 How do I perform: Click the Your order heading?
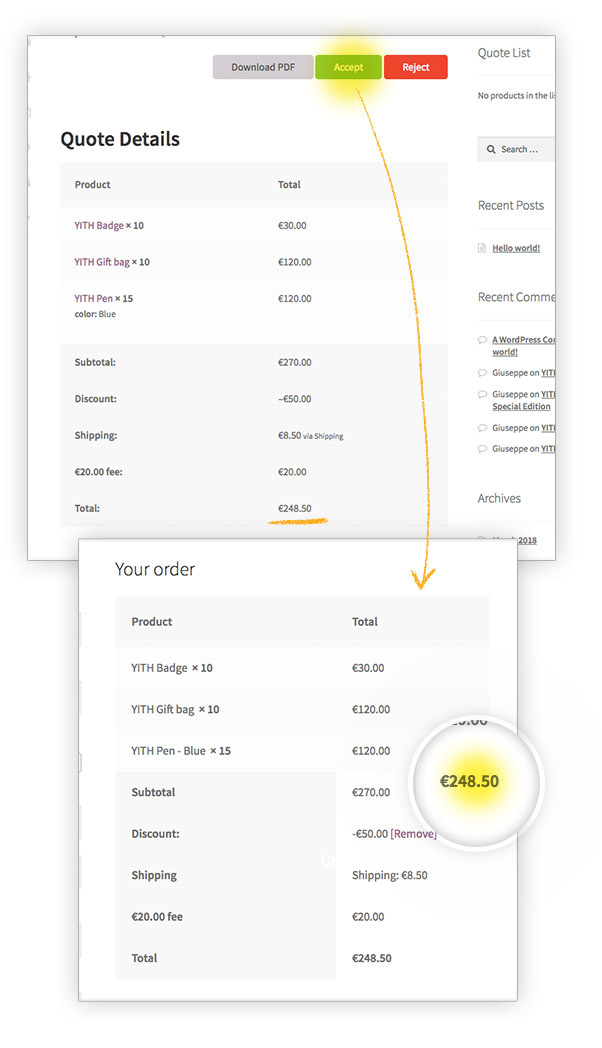(x=155, y=569)
